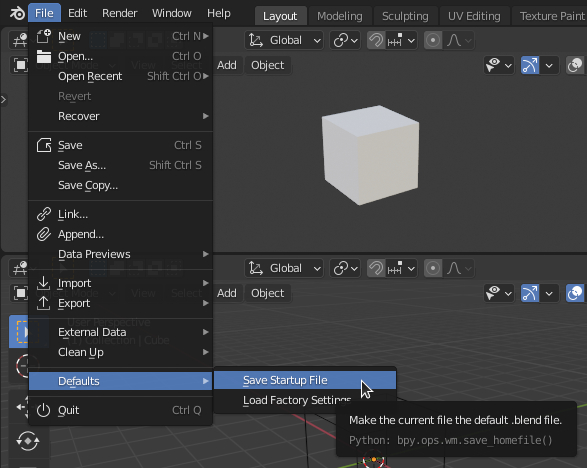Toggle overlays button in top viewport
Image resolution: width=587 pixels, height=468 pixels.
click(x=575, y=66)
